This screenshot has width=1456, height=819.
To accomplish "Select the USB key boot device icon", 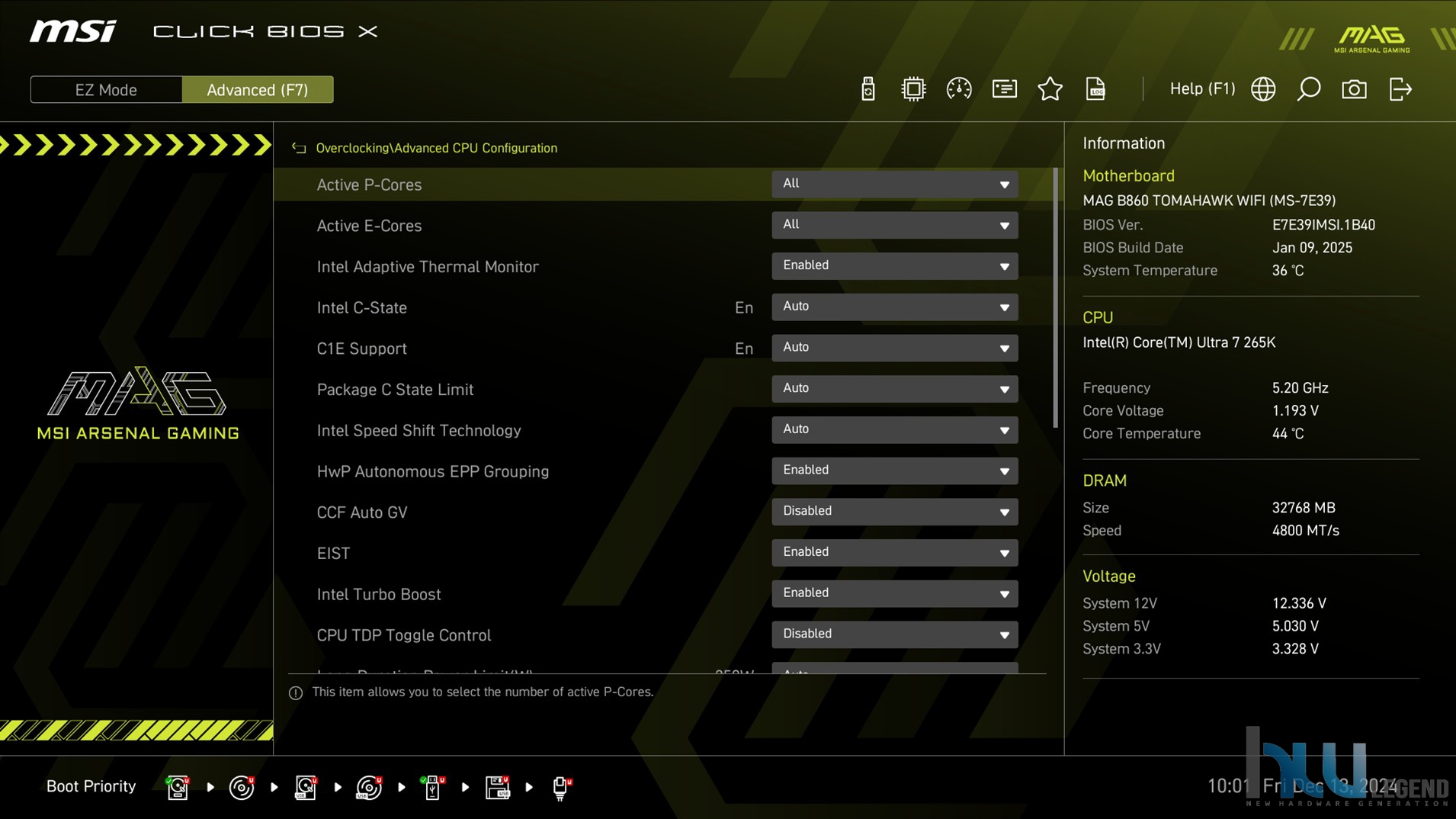I will pyautogui.click(x=433, y=787).
